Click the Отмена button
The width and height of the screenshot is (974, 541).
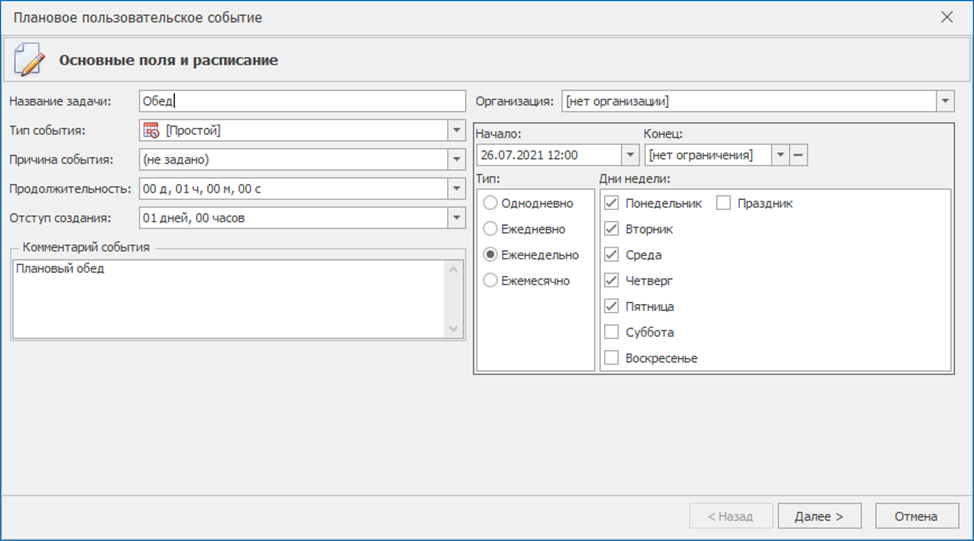pos(916,516)
